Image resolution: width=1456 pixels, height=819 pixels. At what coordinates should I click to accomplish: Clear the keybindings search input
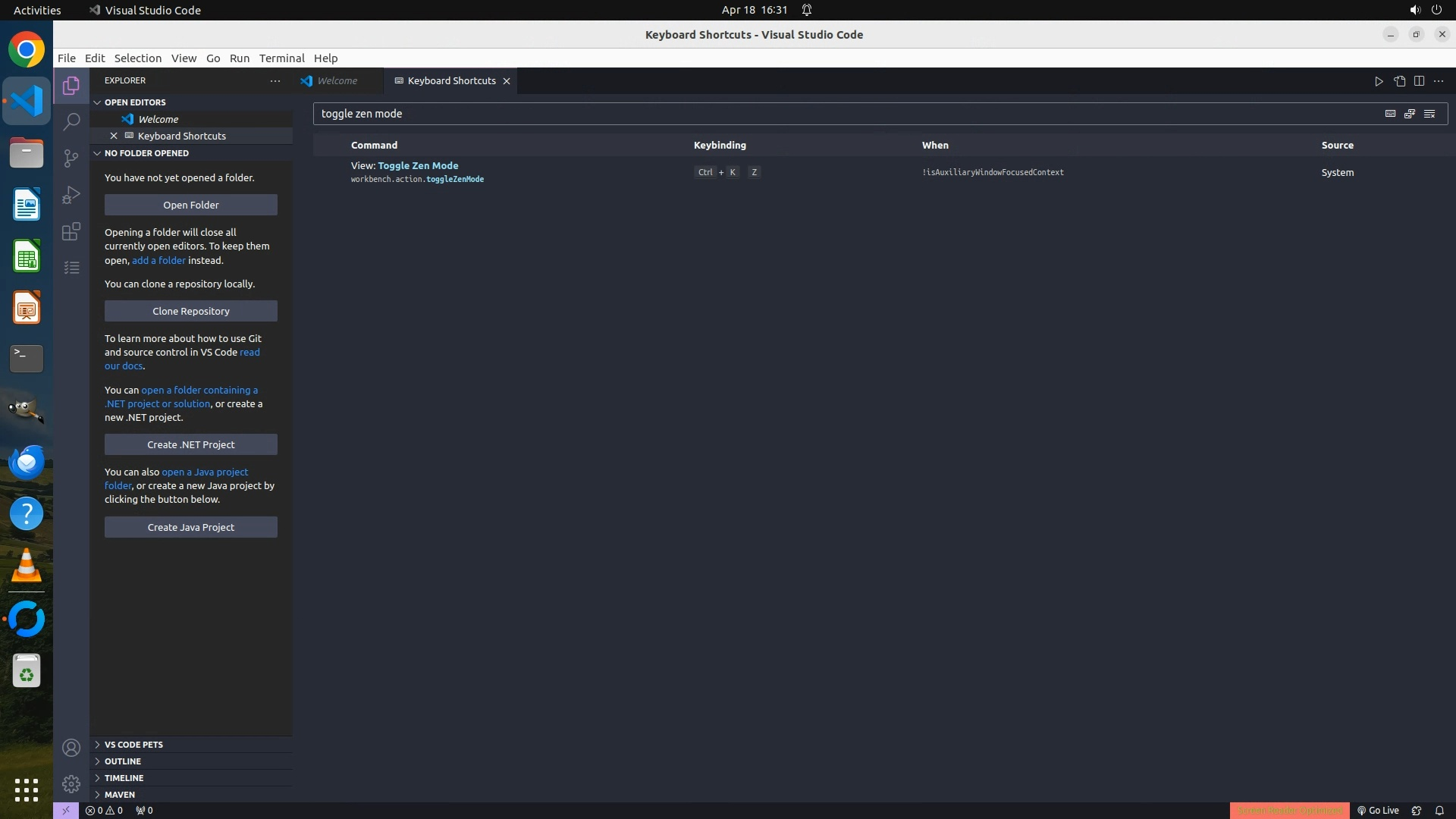coord(1429,114)
